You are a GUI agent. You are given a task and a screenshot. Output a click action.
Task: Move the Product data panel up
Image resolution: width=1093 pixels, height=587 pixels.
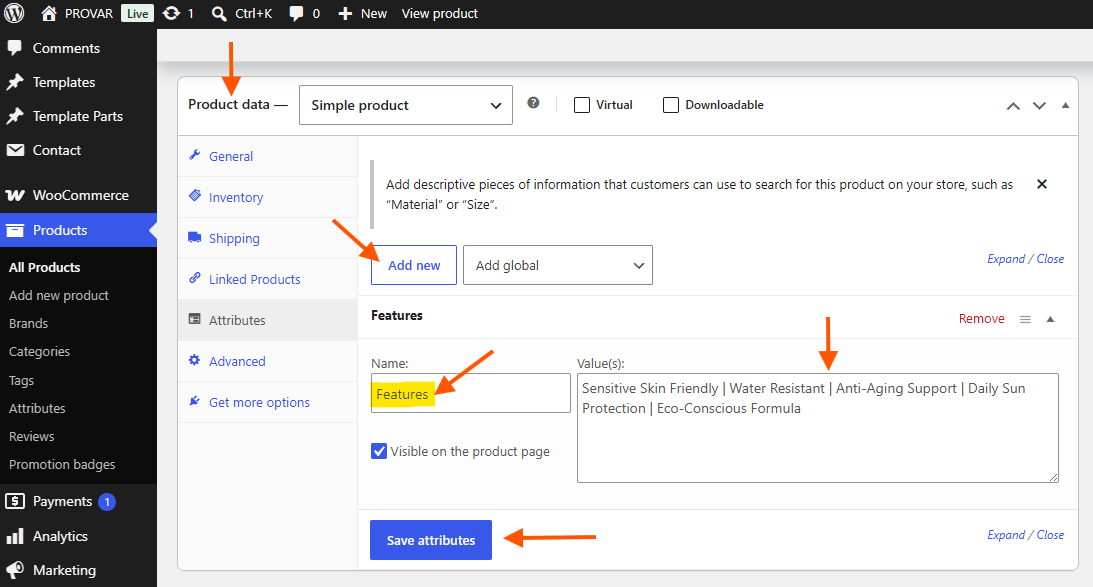(1014, 106)
